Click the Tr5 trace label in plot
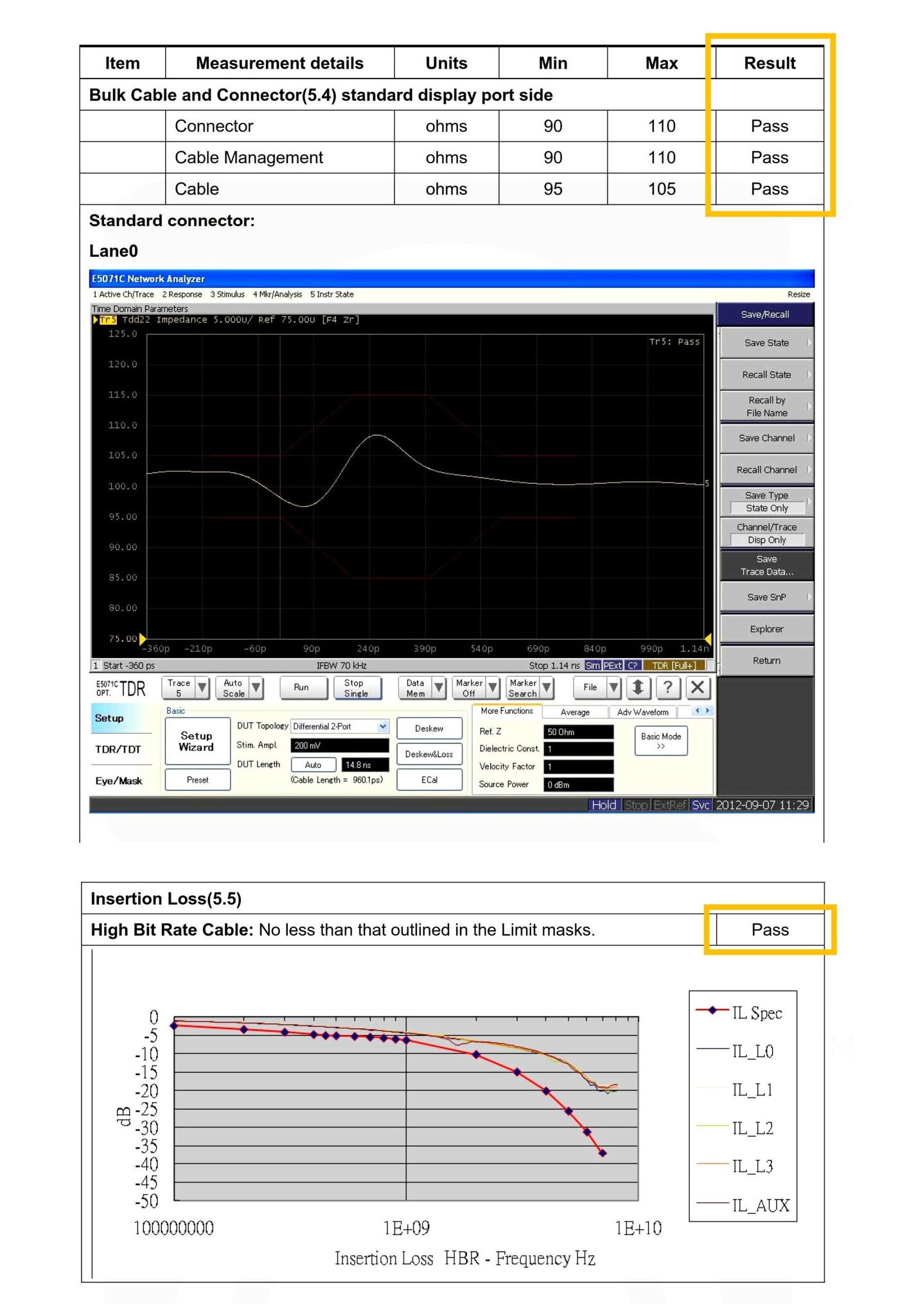 coord(108,319)
